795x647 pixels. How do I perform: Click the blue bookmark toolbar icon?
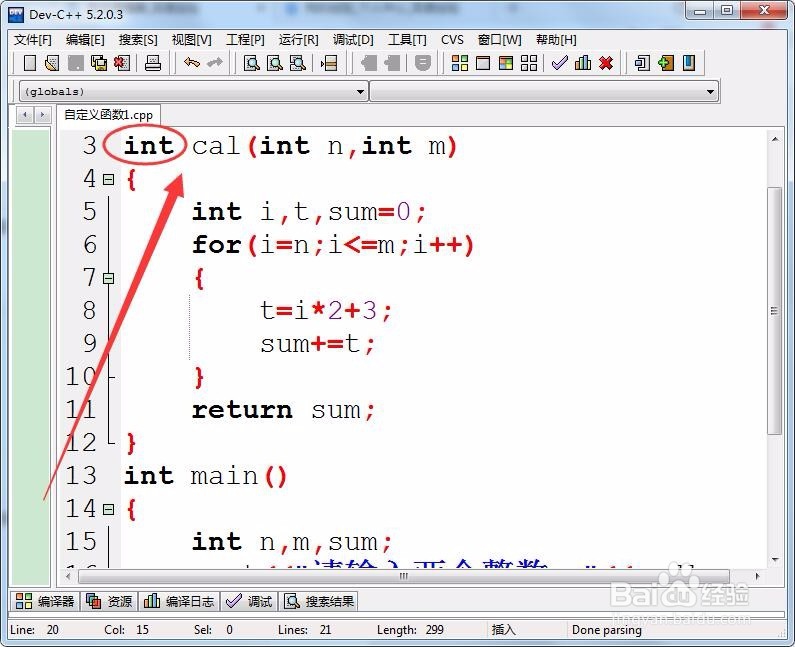pyautogui.click(x=689, y=63)
